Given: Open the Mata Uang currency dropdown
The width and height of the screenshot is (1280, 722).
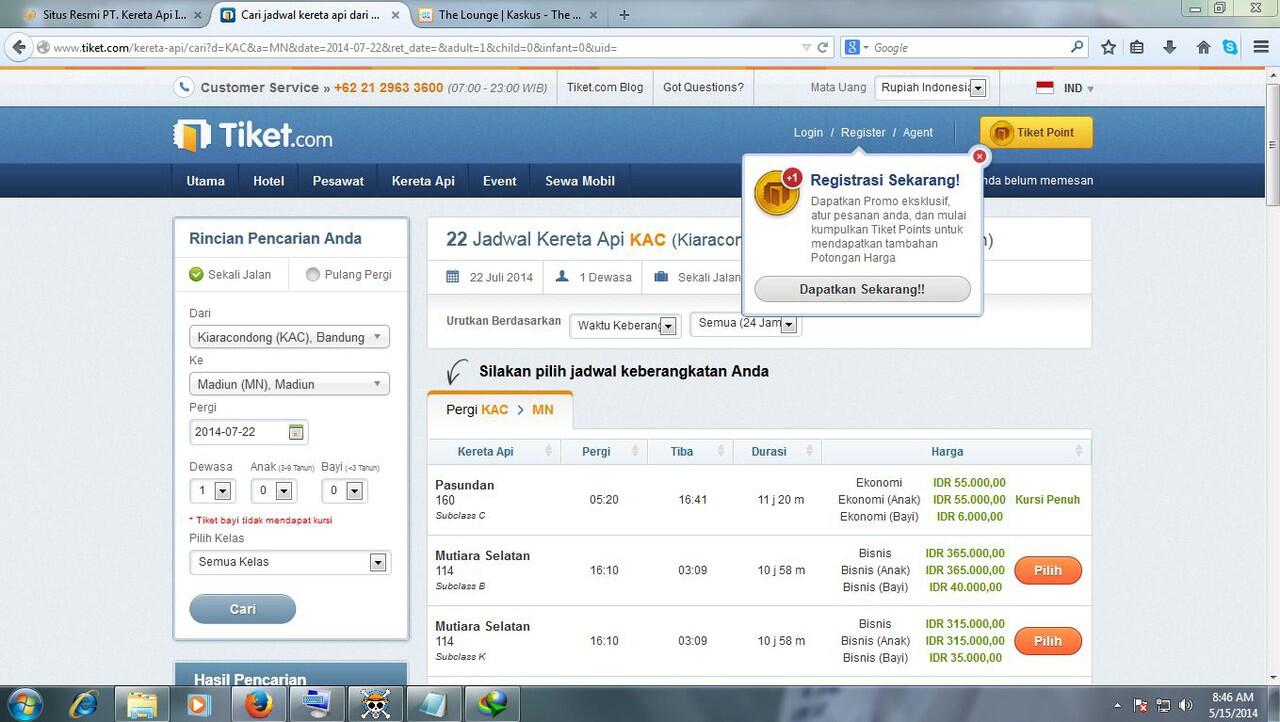Looking at the screenshot, I should tap(931, 88).
